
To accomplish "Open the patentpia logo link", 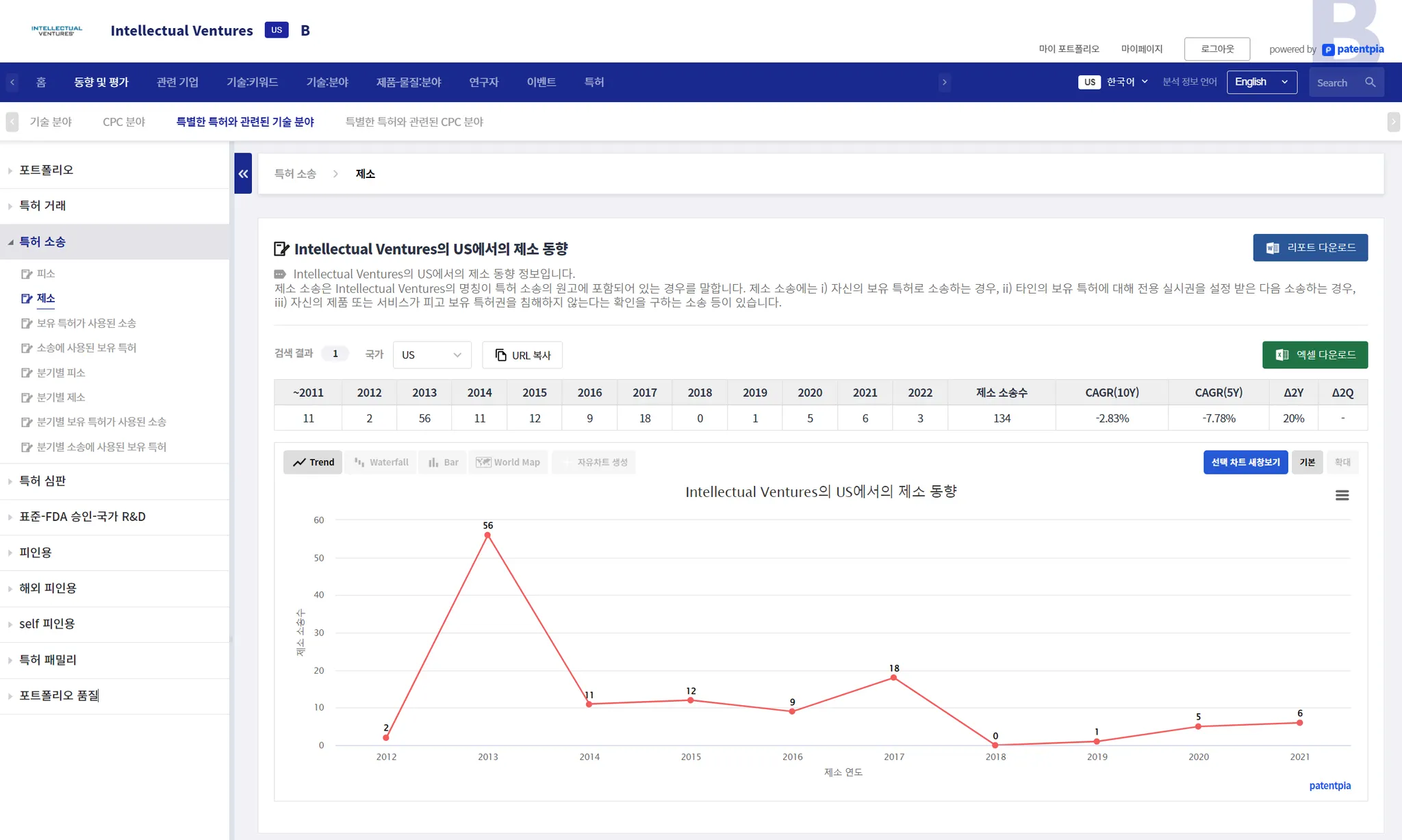I will click(1353, 49).
